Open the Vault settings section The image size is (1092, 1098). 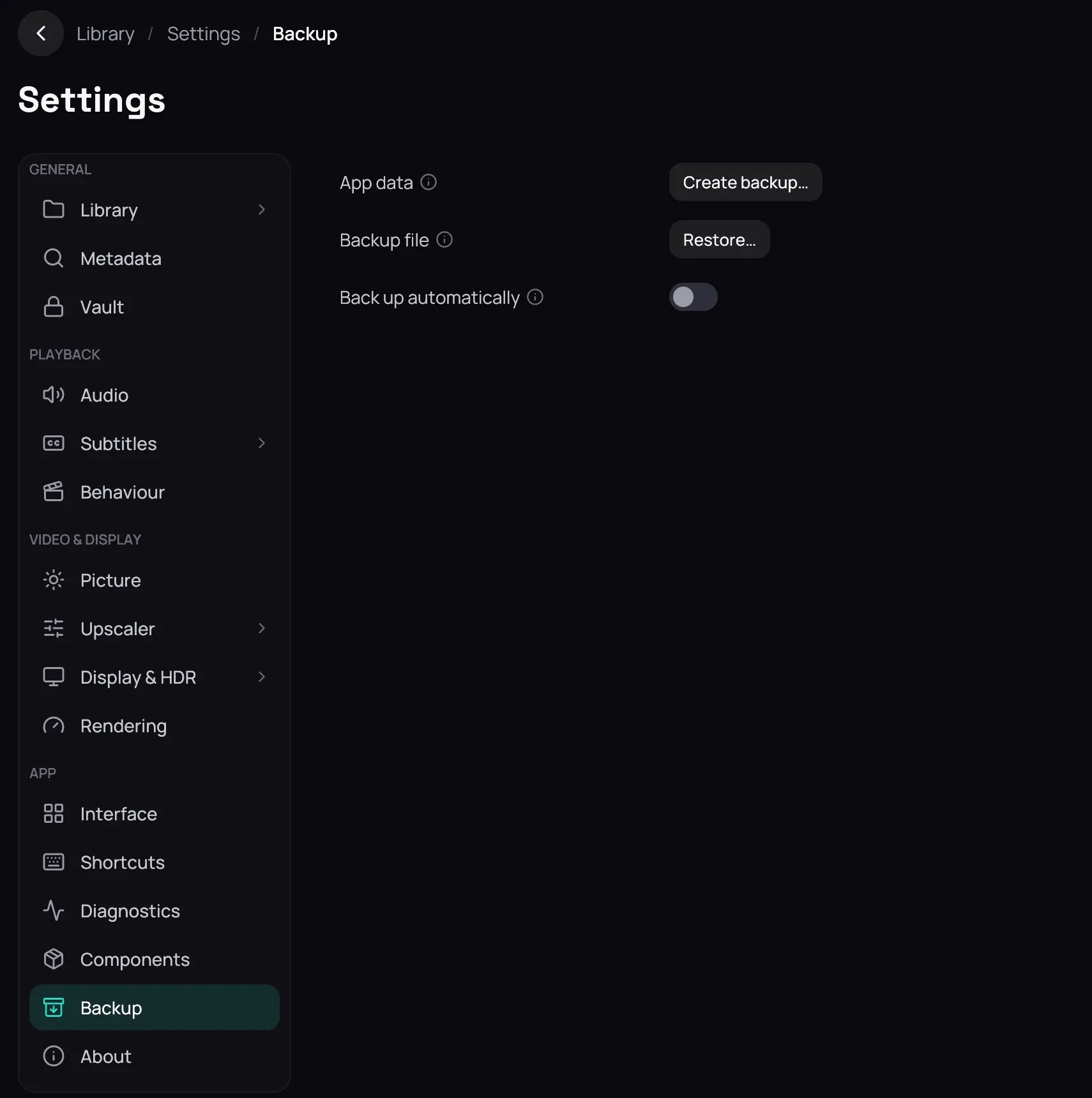click(155, 306)
